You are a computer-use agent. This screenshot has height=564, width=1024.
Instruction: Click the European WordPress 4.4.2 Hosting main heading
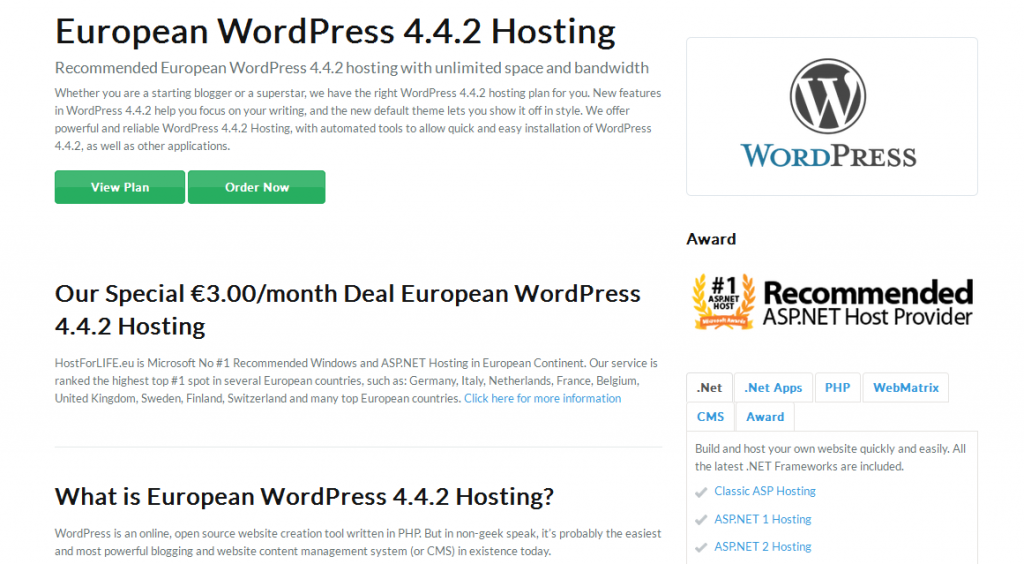335,31
